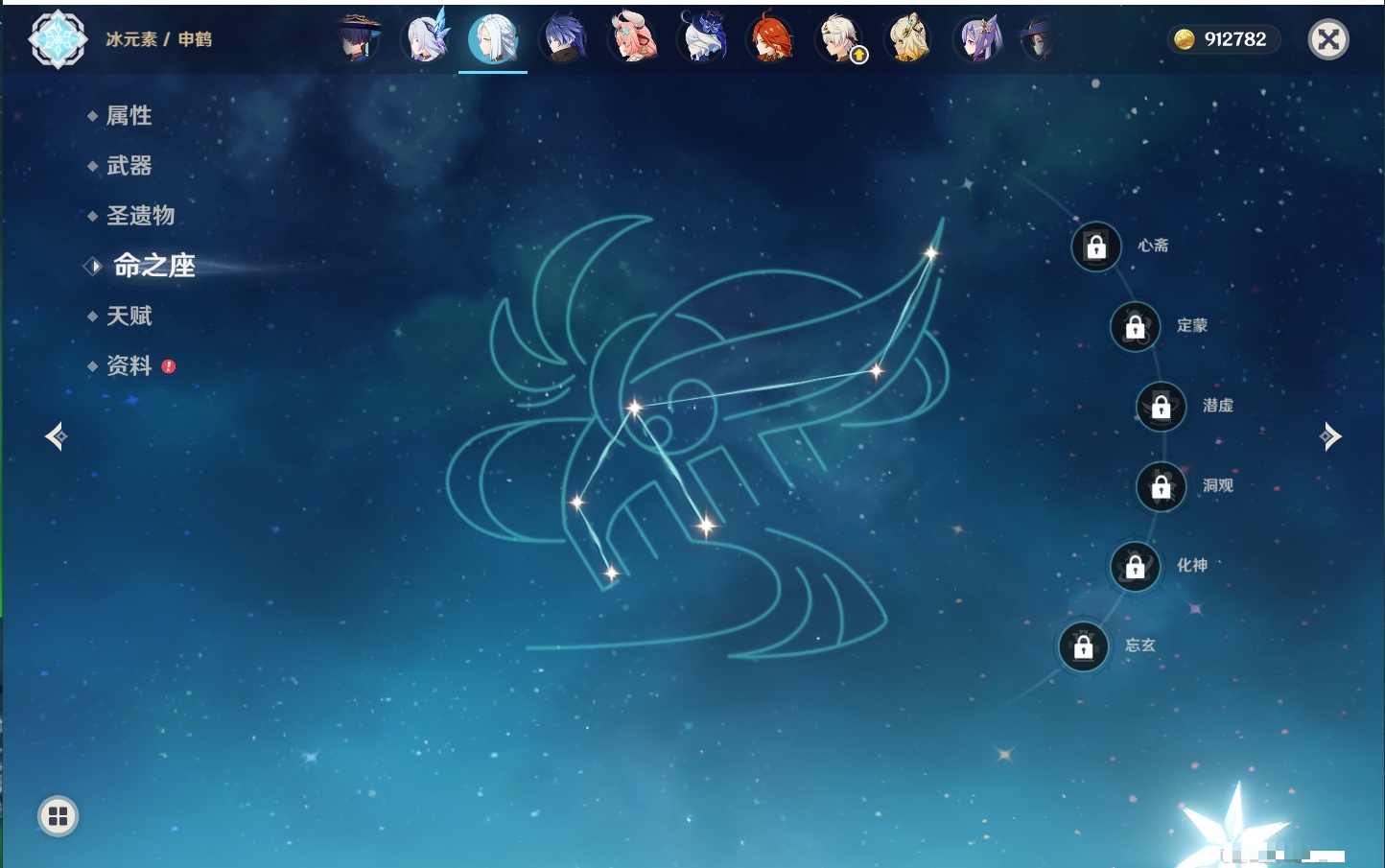Open the 圣遗物 artifacts tab
The height and width of the screenshot is (868, 1385).
click(140, 216)
